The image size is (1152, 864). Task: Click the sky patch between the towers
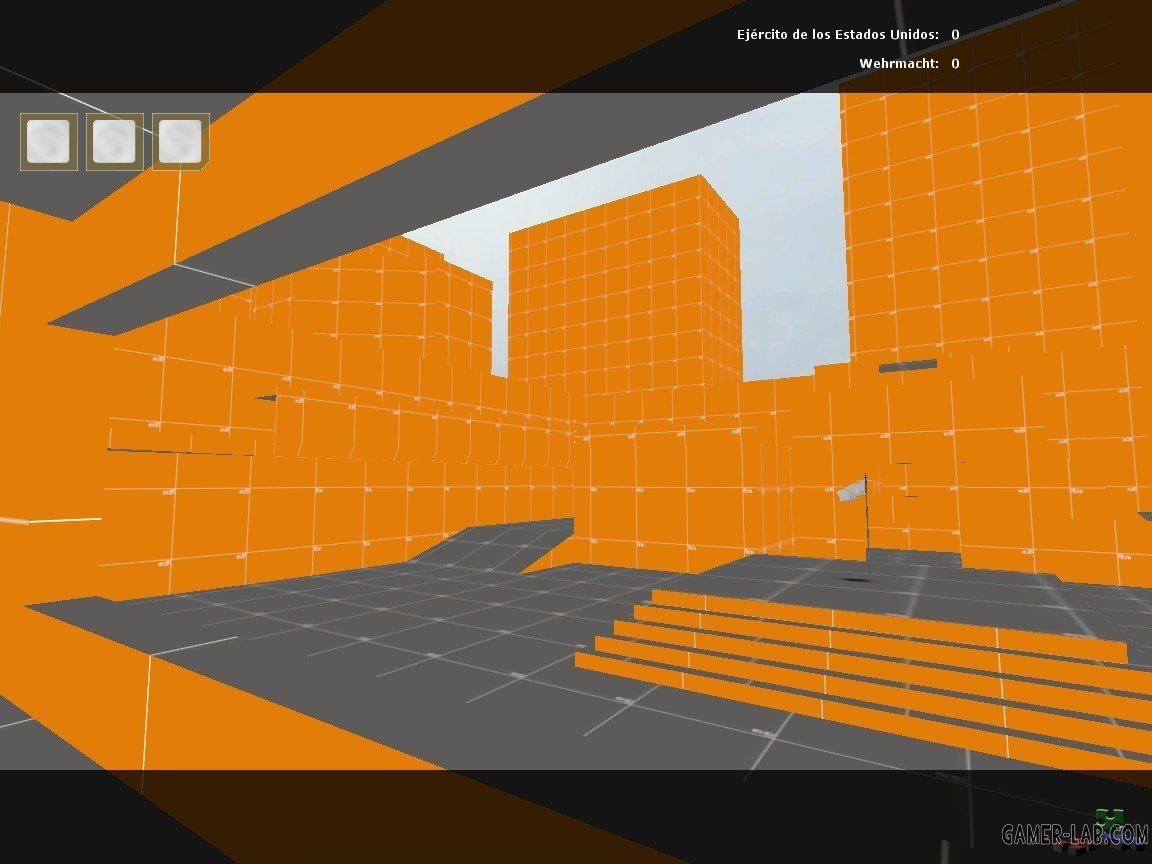tap(790, 250)
